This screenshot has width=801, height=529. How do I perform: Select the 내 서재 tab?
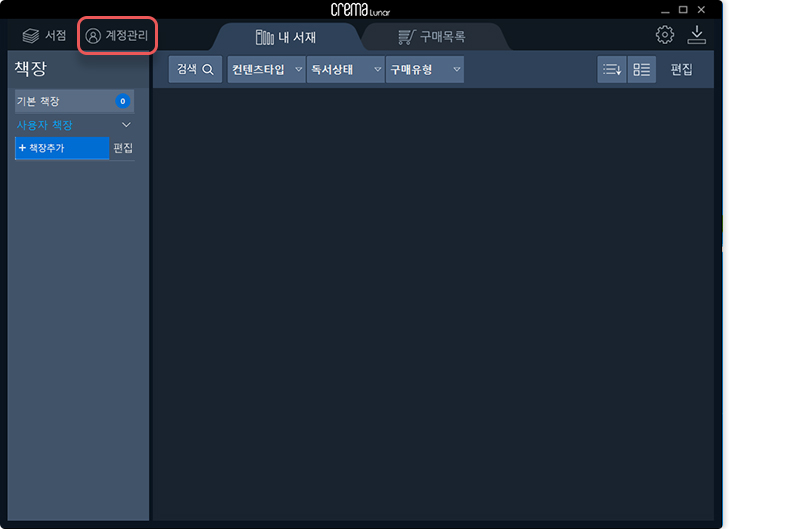[286, 37]
